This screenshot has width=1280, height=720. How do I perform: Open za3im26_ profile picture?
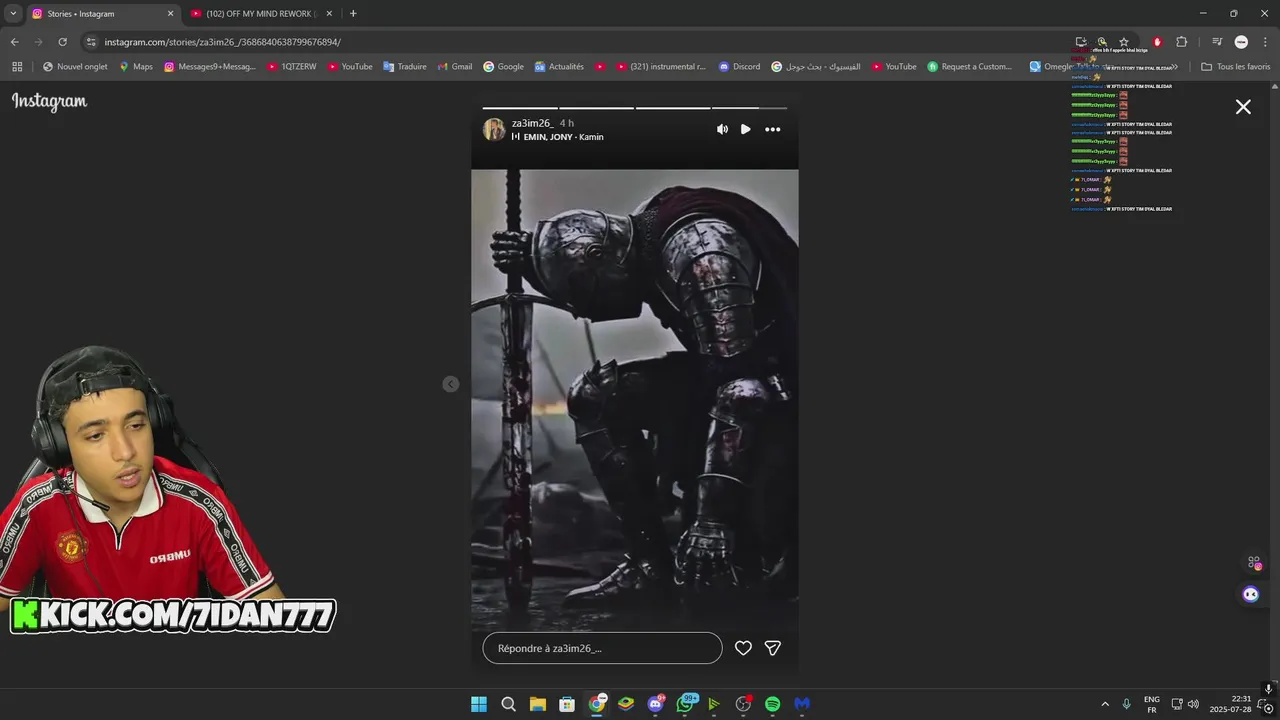point(494,130)
